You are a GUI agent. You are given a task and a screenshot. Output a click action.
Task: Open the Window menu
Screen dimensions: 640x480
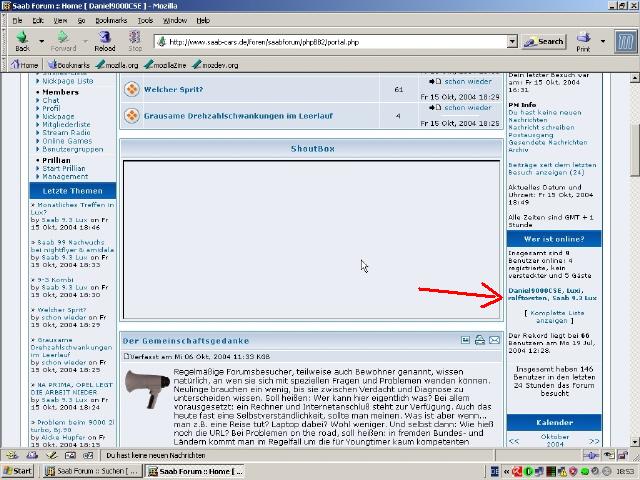(x=175, y=20)
